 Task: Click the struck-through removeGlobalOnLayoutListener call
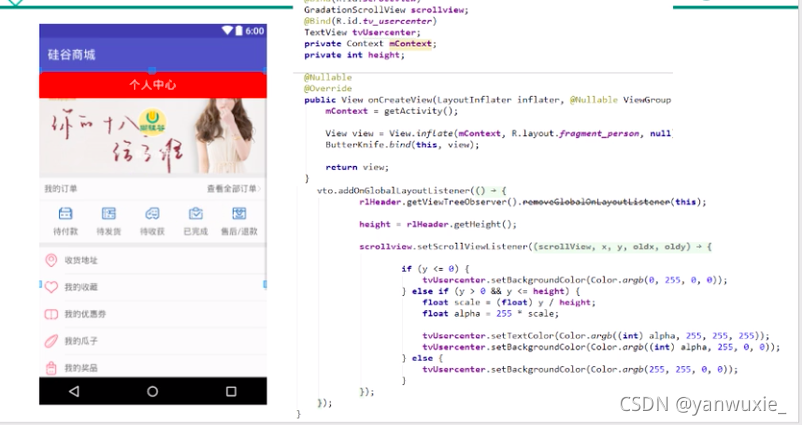click(596, 202)
